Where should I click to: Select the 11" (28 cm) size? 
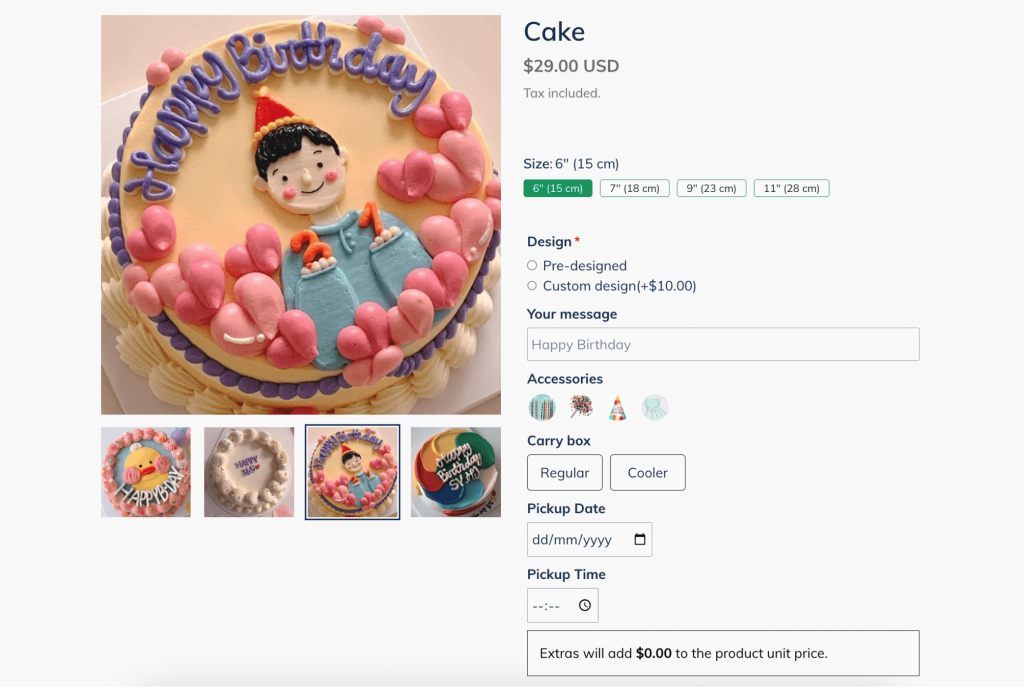[792, 188]
